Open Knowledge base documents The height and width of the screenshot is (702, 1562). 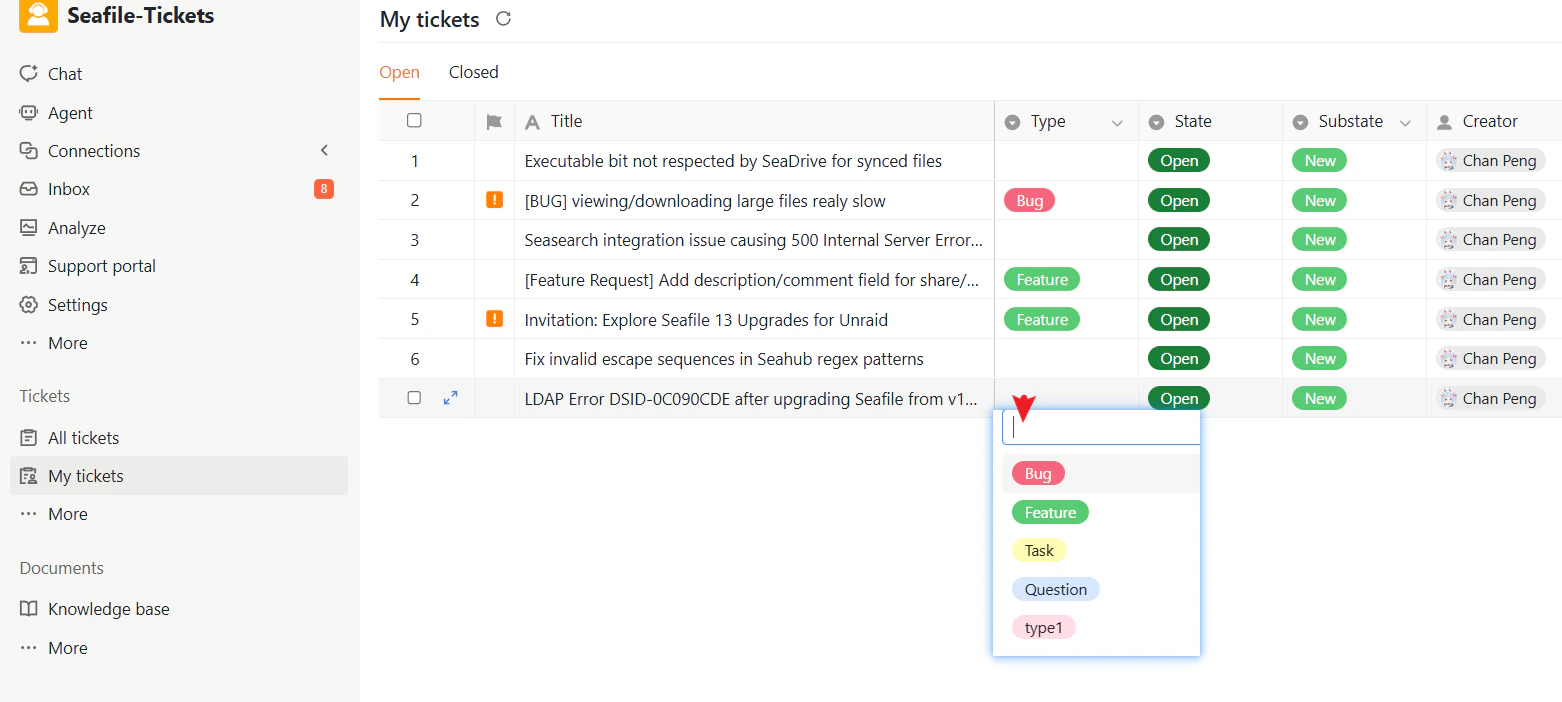[x=109, y=609]
